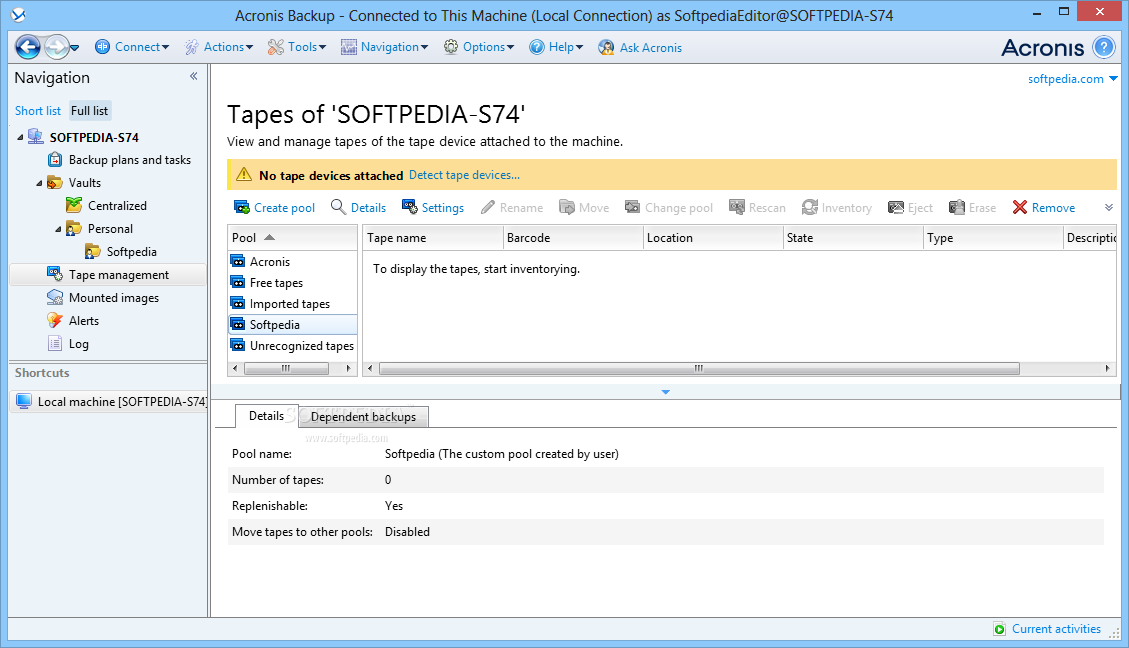Select the Acronis pool
Viewport: 1129px width, 648px height.
click(x=292, y=262)
